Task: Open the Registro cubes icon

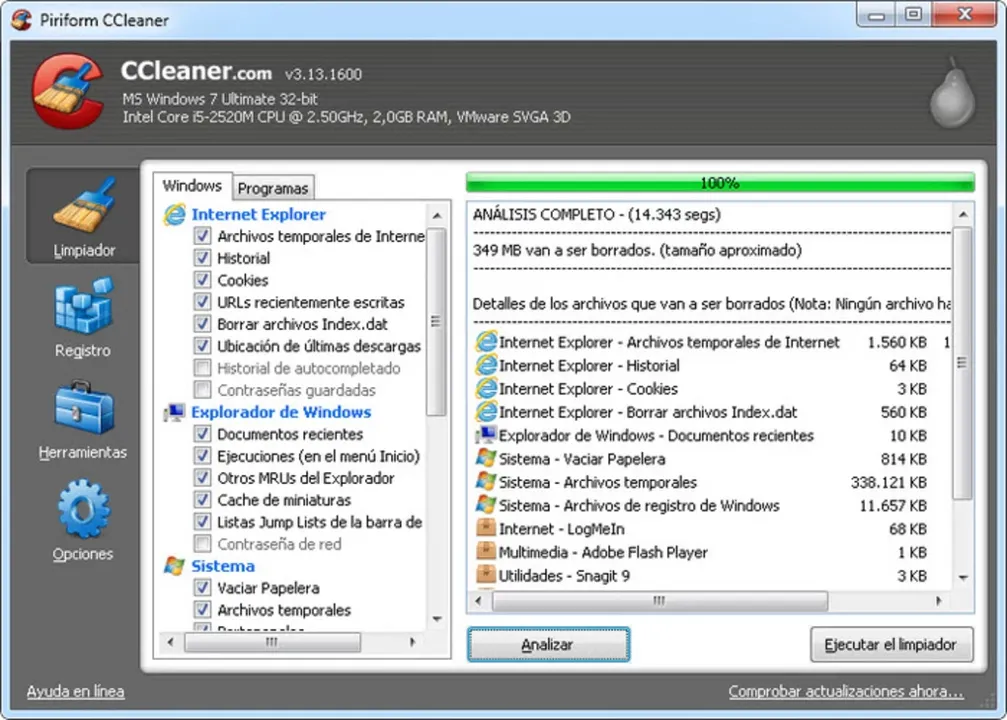Action: click(83, 306)
